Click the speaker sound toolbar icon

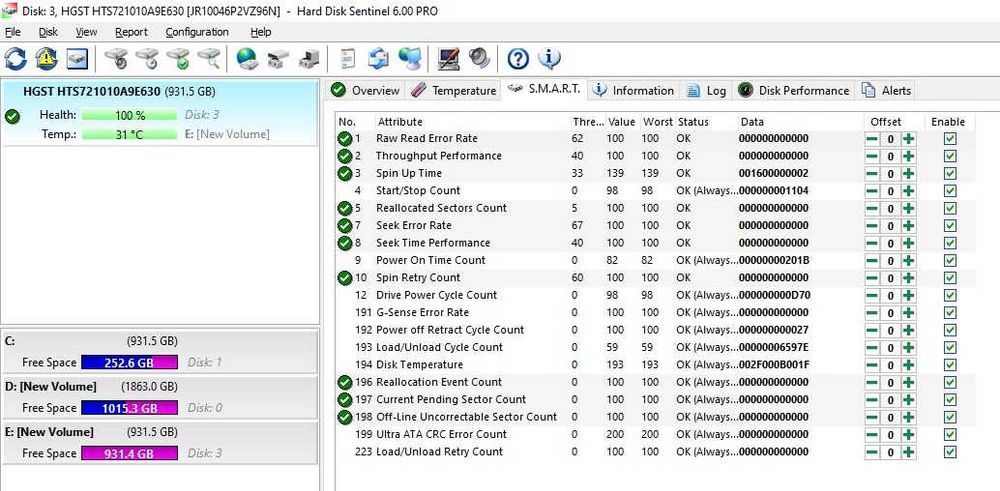point(479,59)
